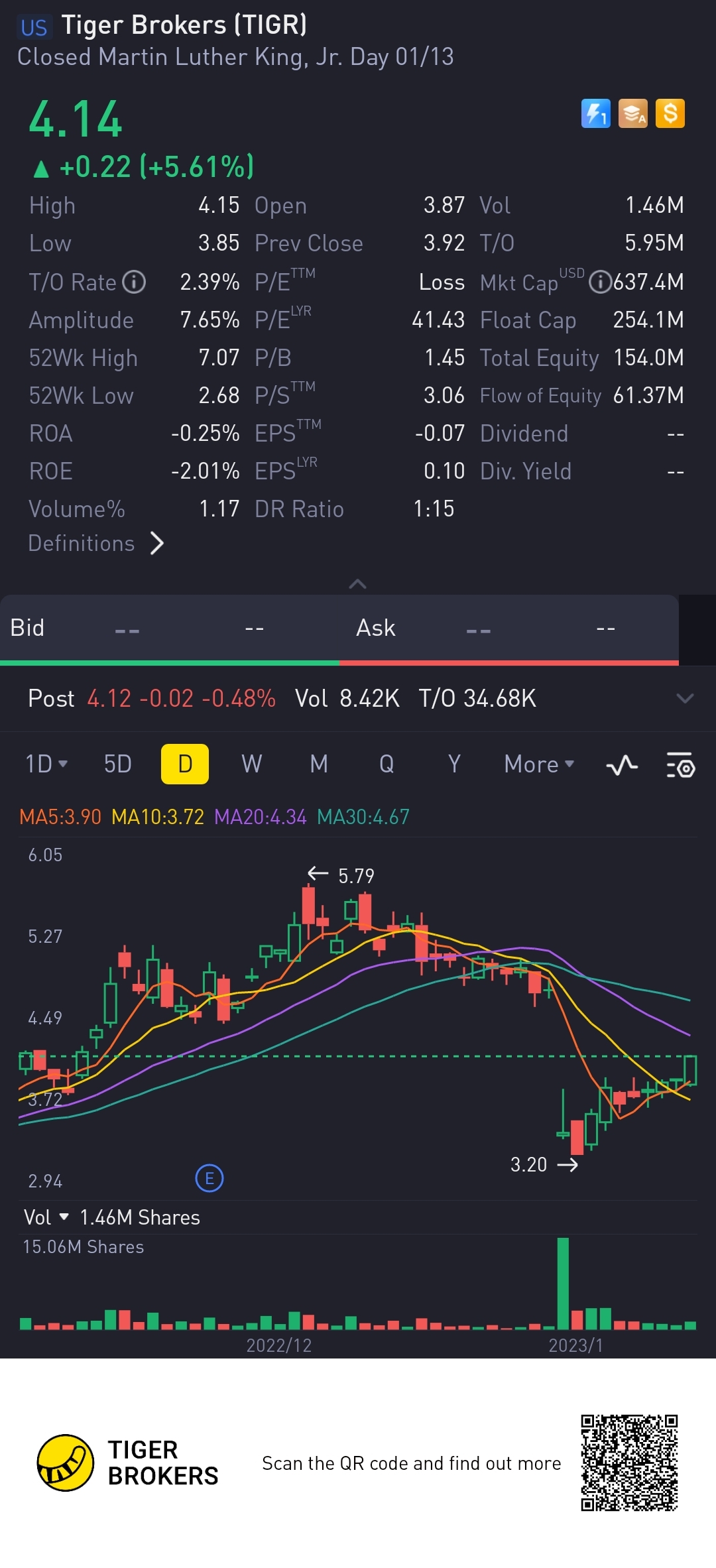716x1568 pixels.
Task: Tap the Post price 4.12
Action: click(x=109, y=698)
